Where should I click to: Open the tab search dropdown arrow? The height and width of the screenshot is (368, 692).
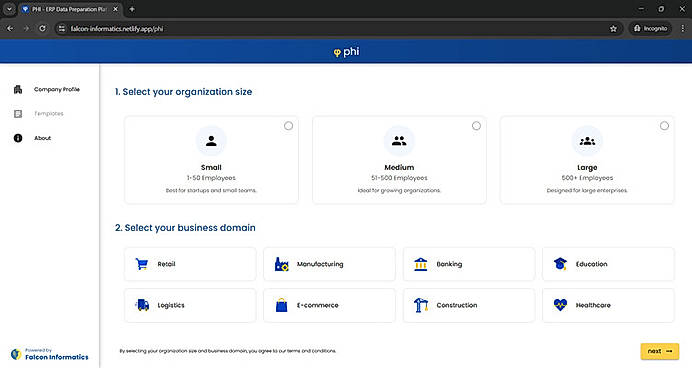pyautogui.click(x=9, y=9)
